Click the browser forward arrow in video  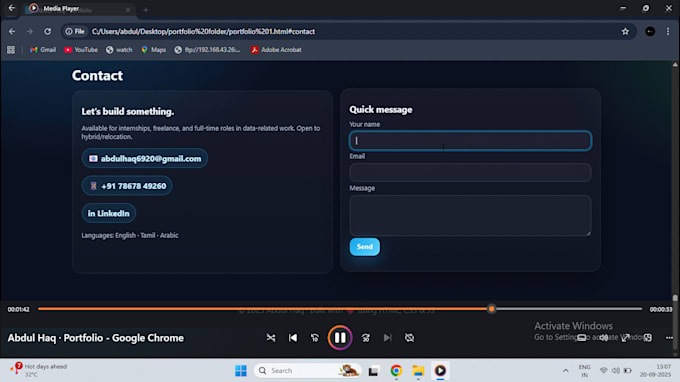click(x=29, y=31)
